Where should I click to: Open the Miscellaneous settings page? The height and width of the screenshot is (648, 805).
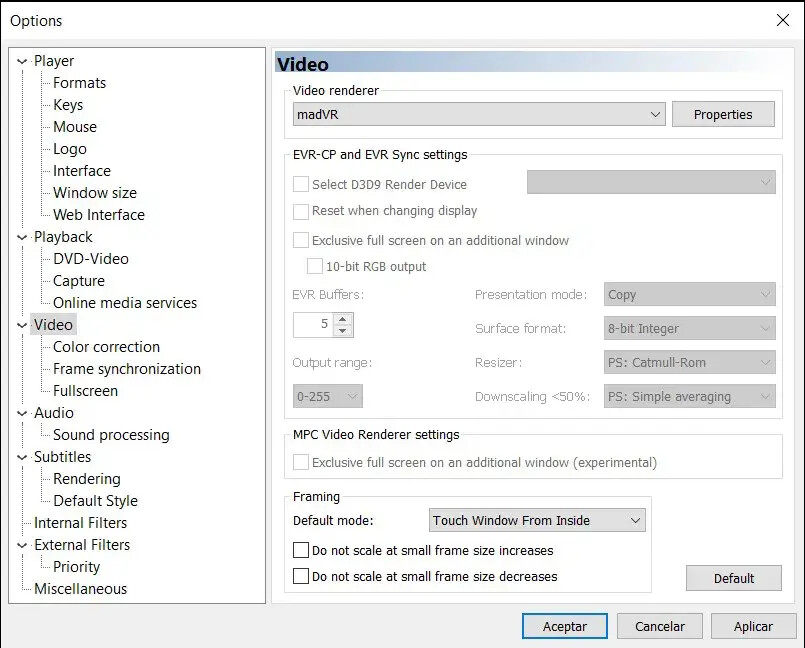(x=80, y=589)
